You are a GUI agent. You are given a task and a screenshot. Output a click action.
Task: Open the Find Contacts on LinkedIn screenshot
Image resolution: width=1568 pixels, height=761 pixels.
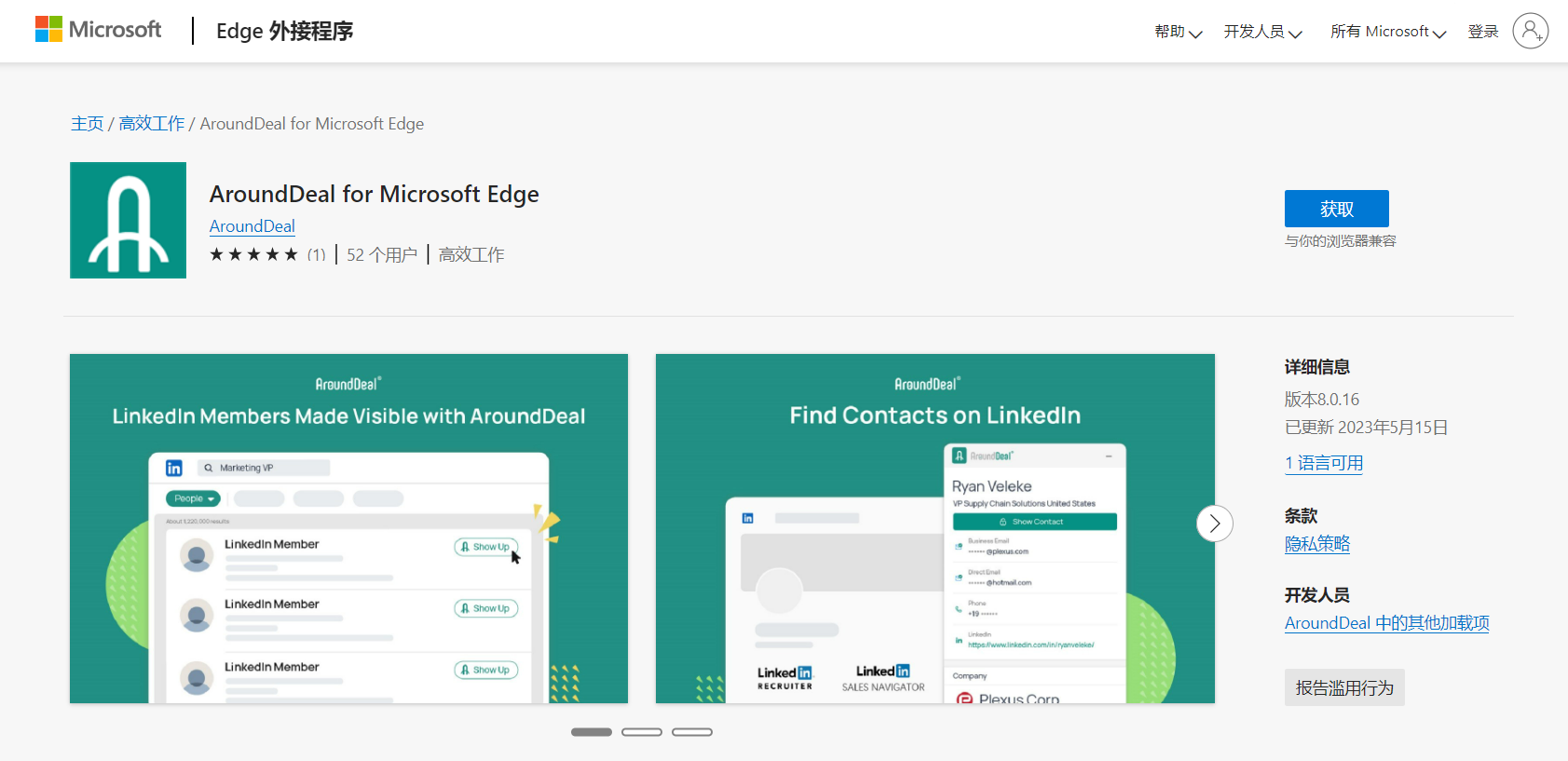point(935,528)
